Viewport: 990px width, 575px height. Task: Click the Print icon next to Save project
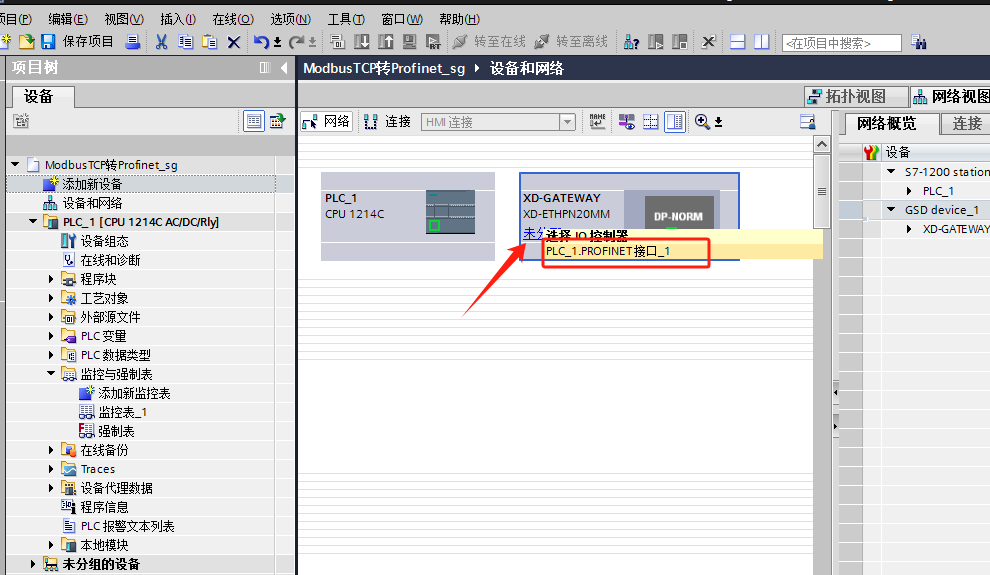133,42
